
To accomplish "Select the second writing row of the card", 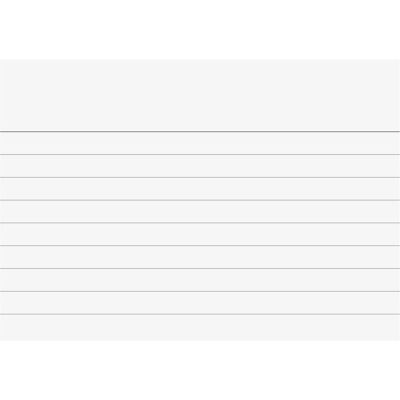I will pos(200,166).
